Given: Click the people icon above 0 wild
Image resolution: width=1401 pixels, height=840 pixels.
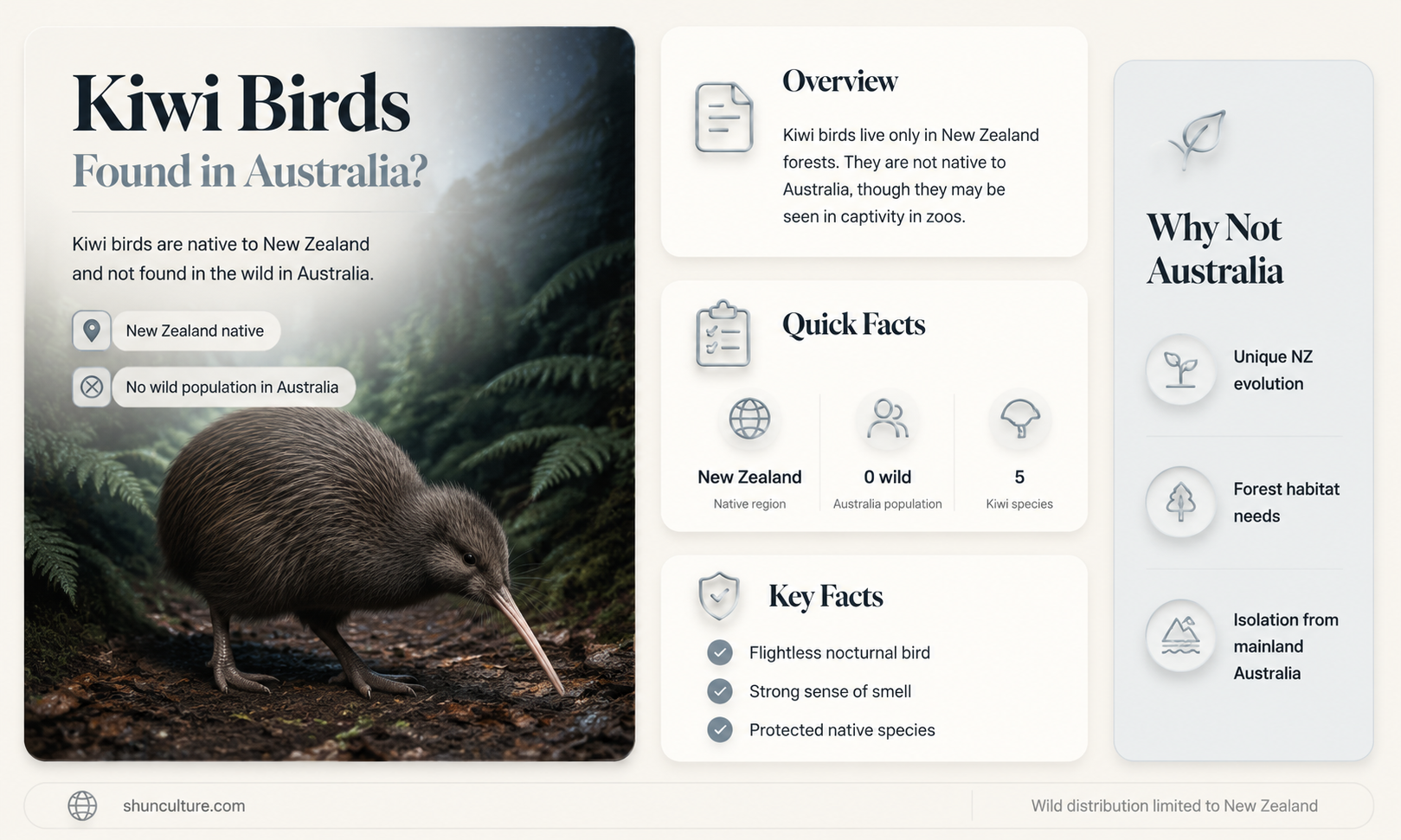Looking at the screenshot, I should click(888, 419).
